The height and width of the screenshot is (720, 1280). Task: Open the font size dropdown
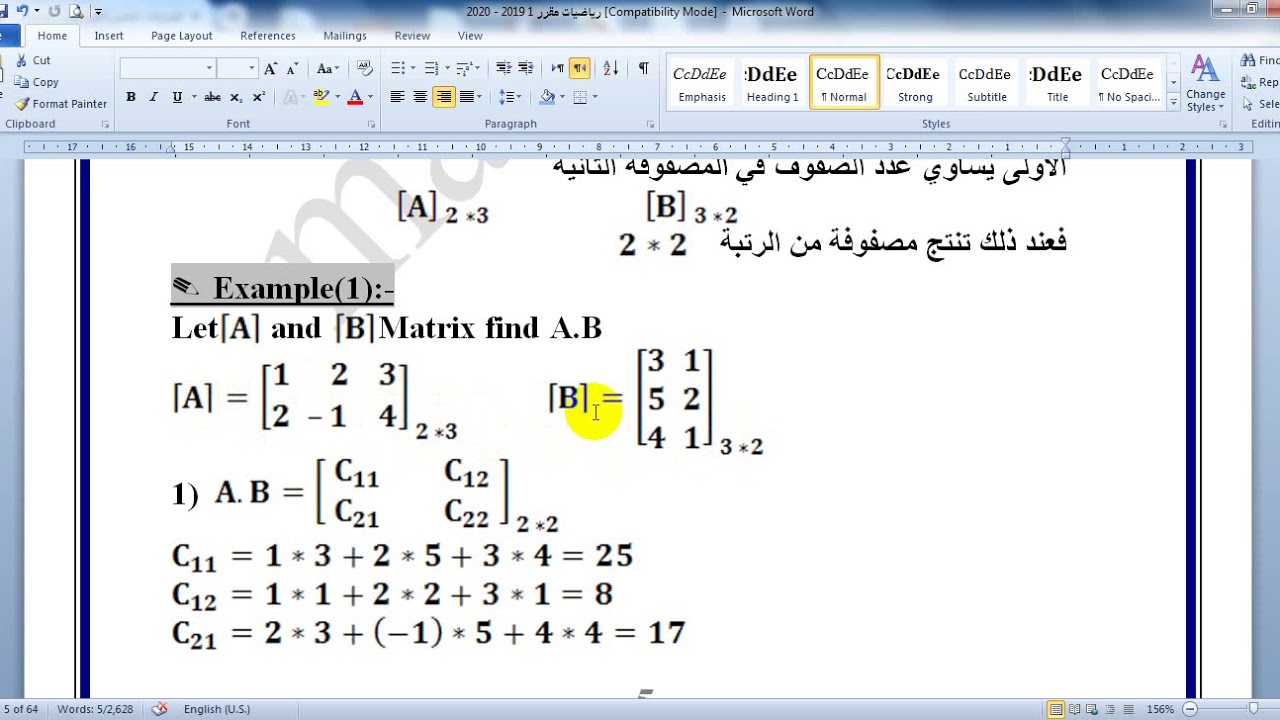click(x=252, y=69)
